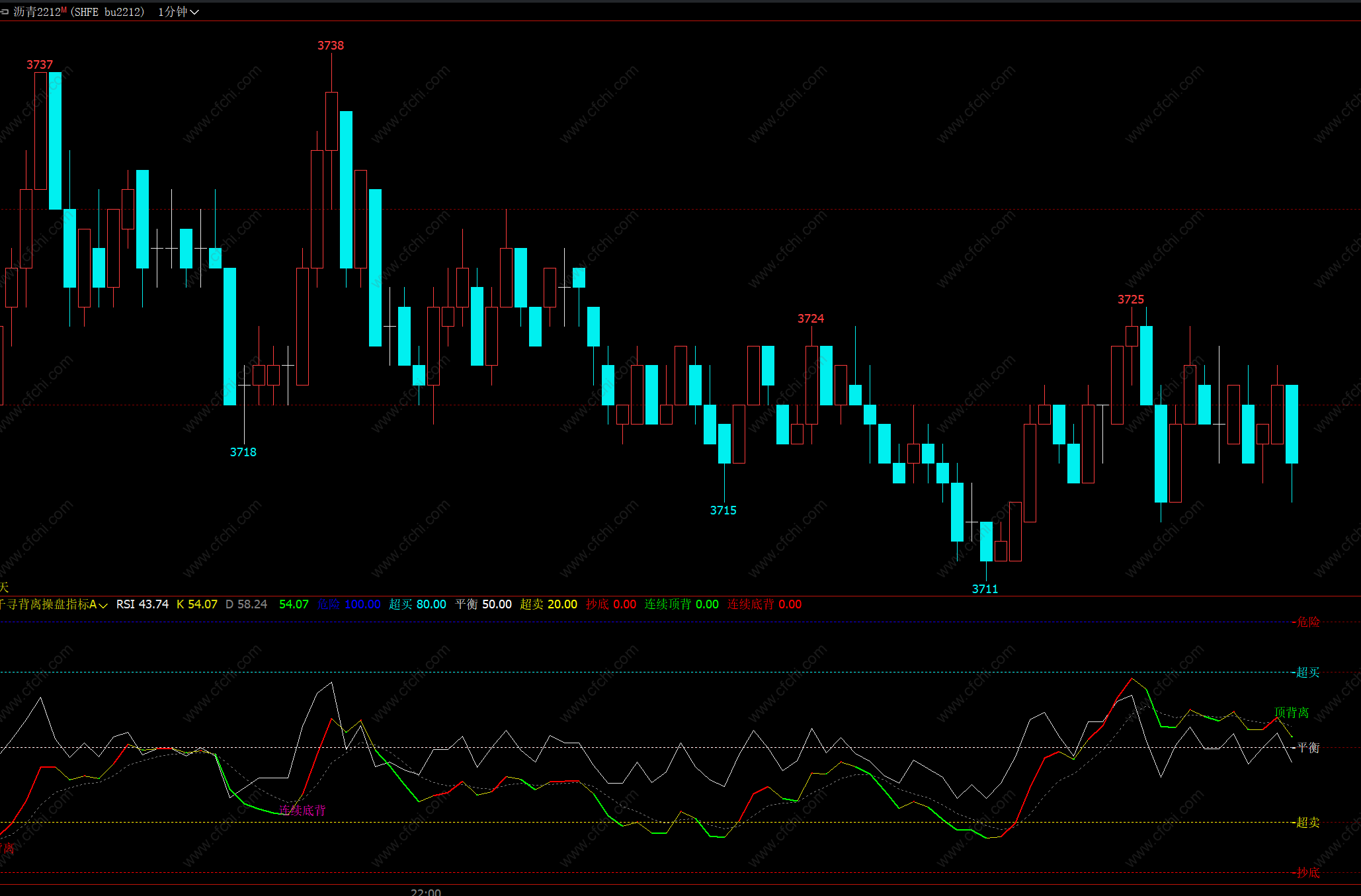Click the D 58.24 readout
Screen dimensions: 1361x896
tap(246, 604)
